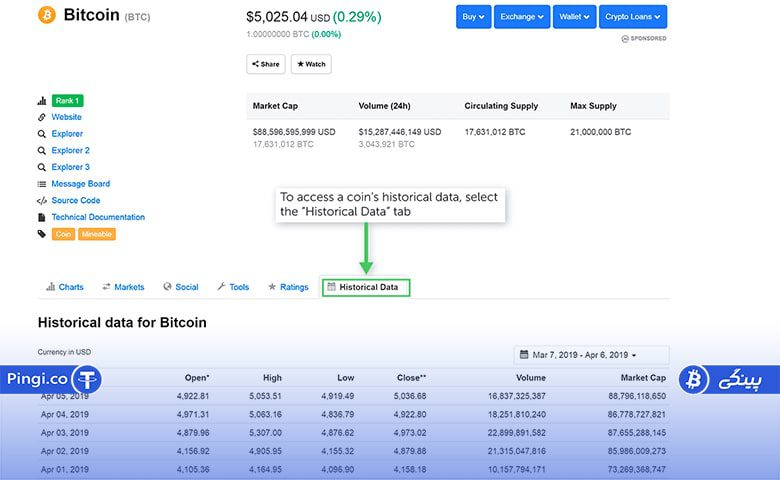Click the Max Supply header
Viewport: 780px width, 480px height.
tap(593, 106)
